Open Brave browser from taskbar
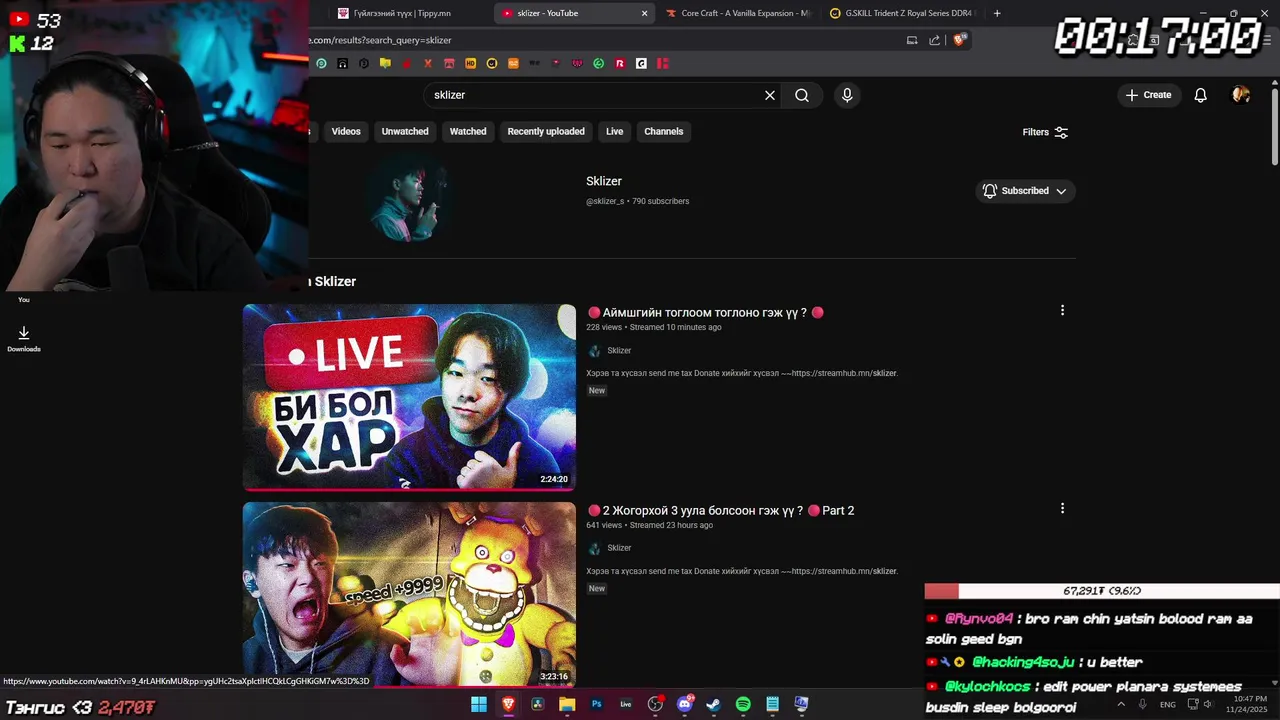The image size is (1280, 720). click(508, 704)
